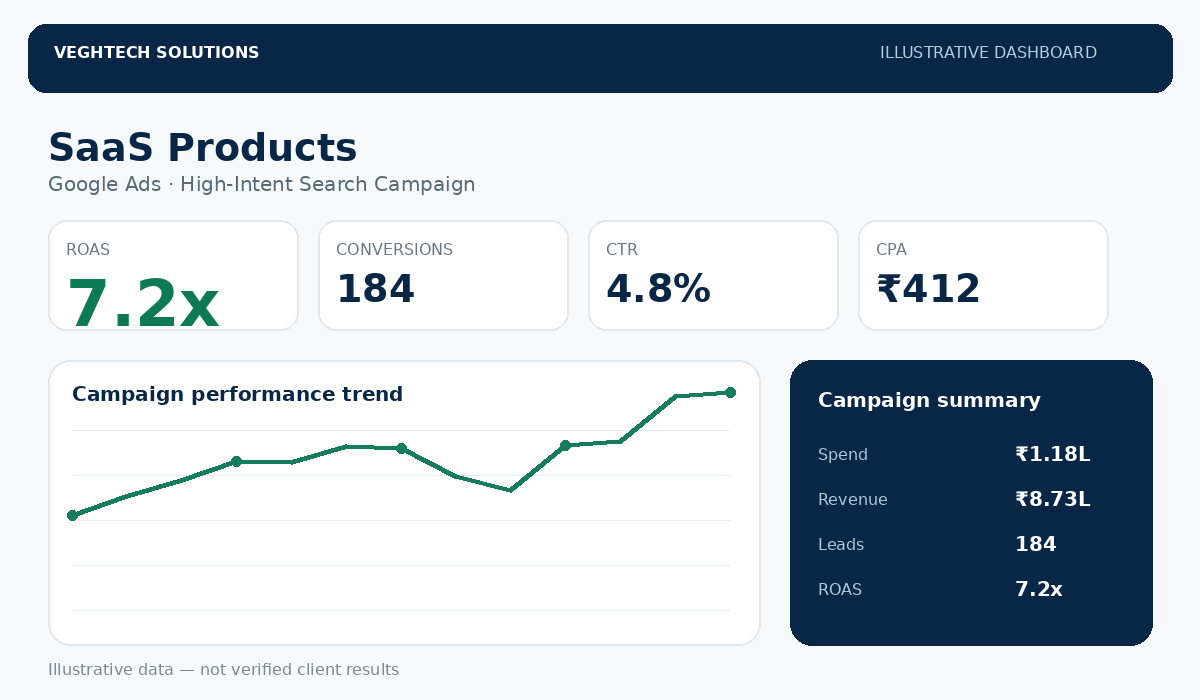Select the large green 7.2x value
1200x700 pixels.
coord(142,304)
